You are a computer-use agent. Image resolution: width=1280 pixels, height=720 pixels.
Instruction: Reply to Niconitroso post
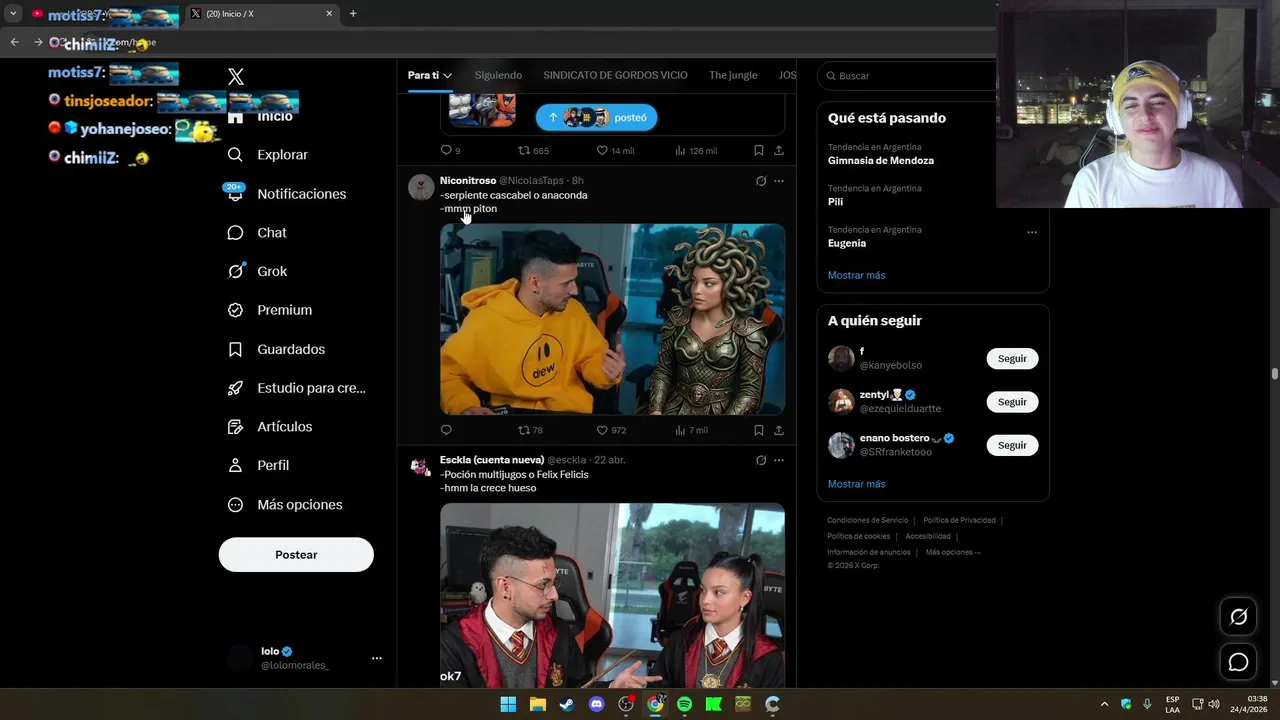(x=446, y=430)
